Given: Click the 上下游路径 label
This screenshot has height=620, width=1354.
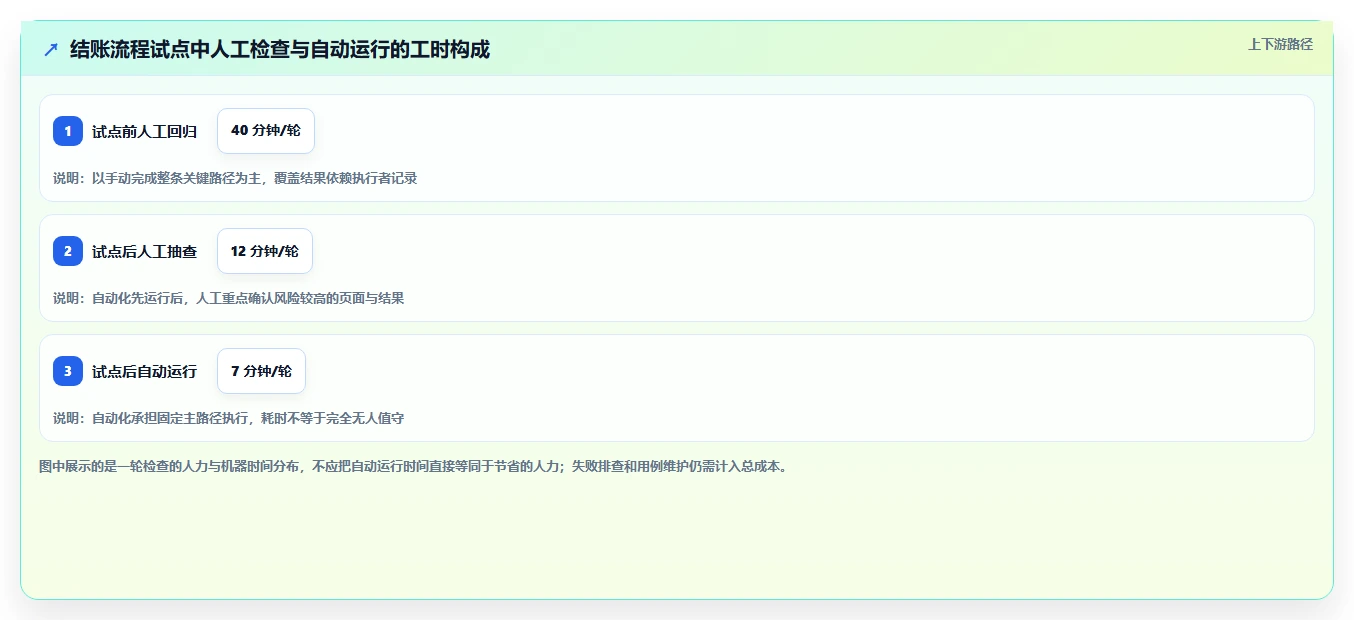Looking at the screenshot, I should pyautogui.click(x=1280, y=44).
